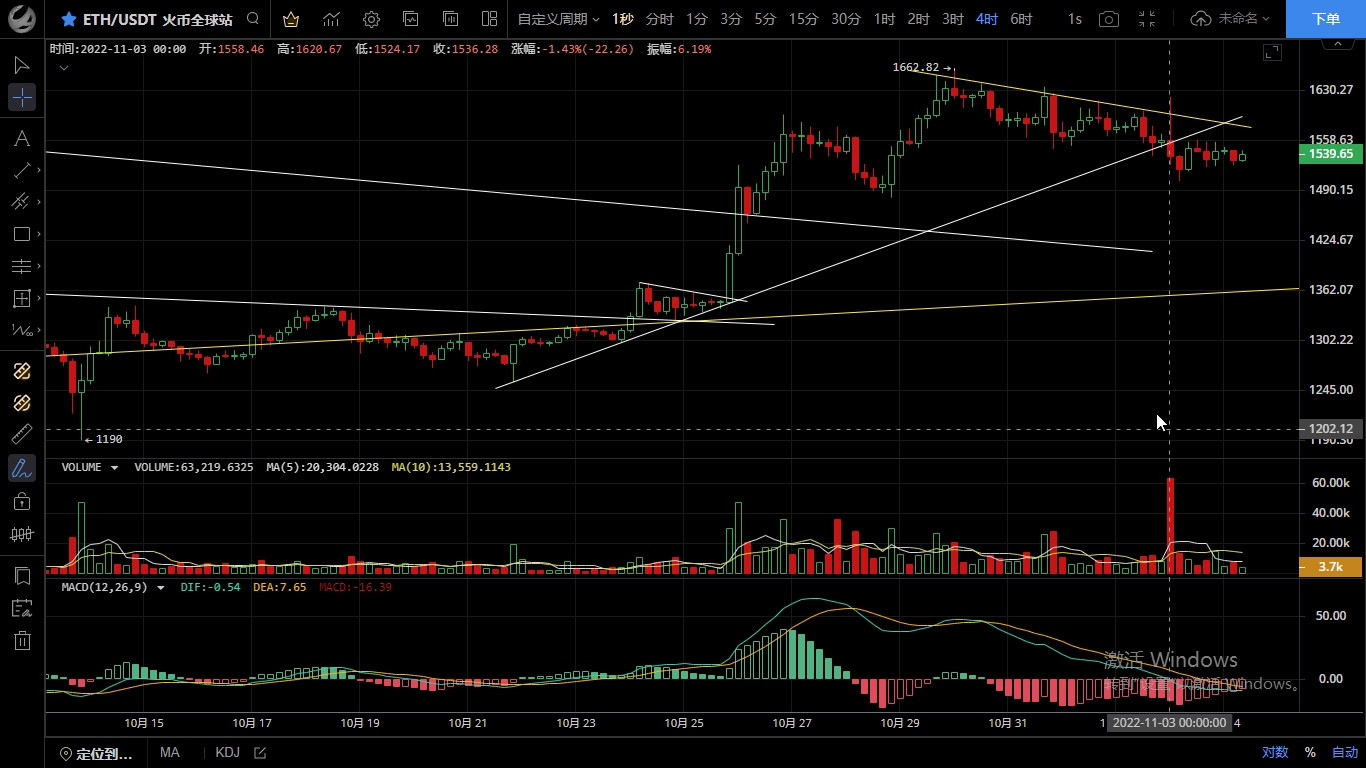Select the ruler measure tool
Image resolution: width=1366 pixels, height=768 pixels.
[x=22, y=435]
